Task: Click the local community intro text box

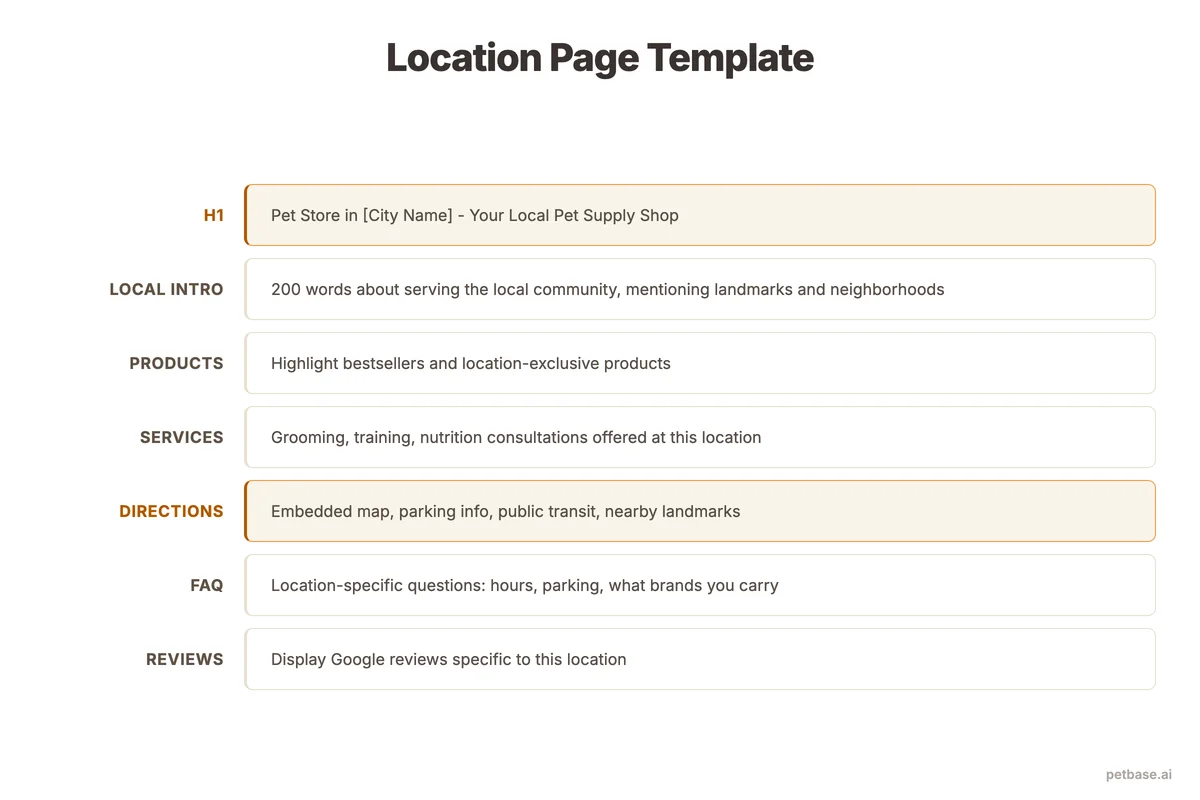Action: [x=700, y=289]
